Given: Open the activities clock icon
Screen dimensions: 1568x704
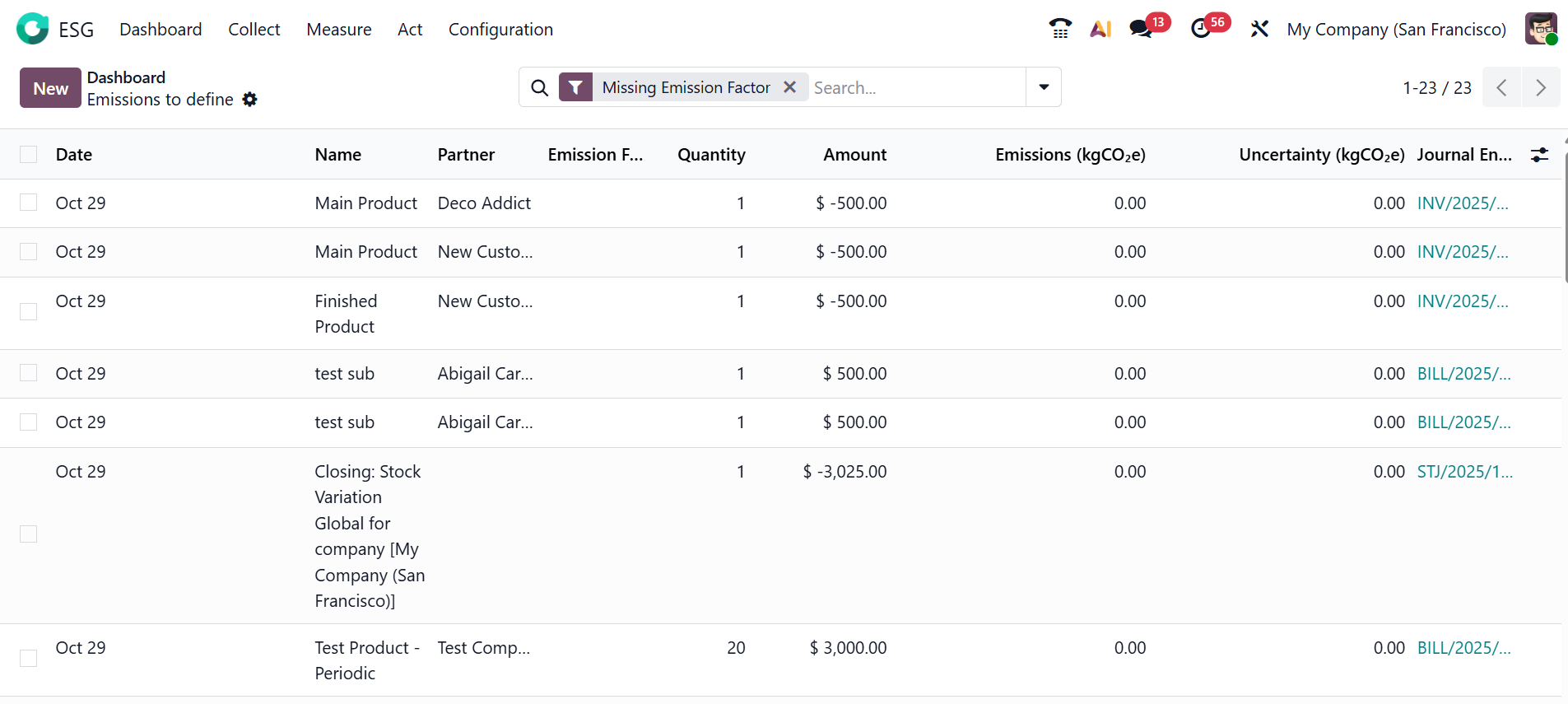Looking at the screenshot, I should pyautogui.click(x=1201, y=29).
